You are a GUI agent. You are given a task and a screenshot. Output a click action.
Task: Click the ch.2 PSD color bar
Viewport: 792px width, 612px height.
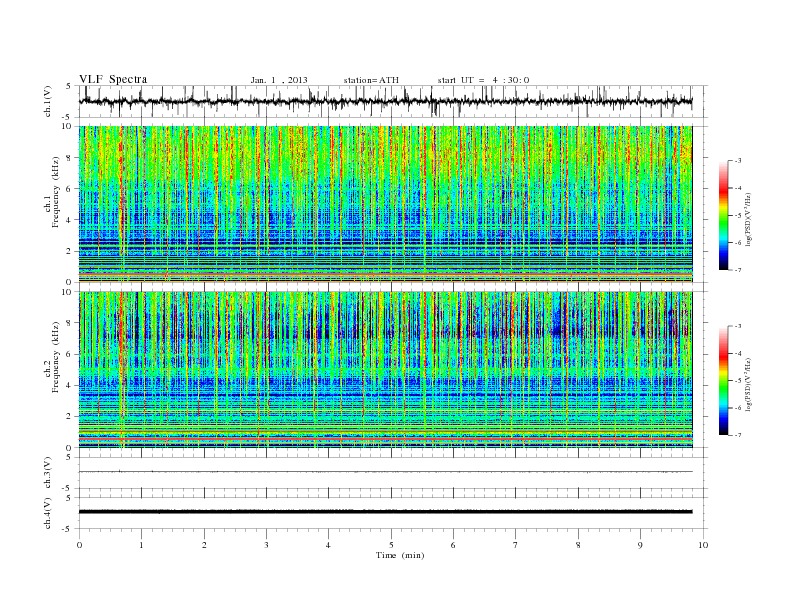click(x=723, y=381)
